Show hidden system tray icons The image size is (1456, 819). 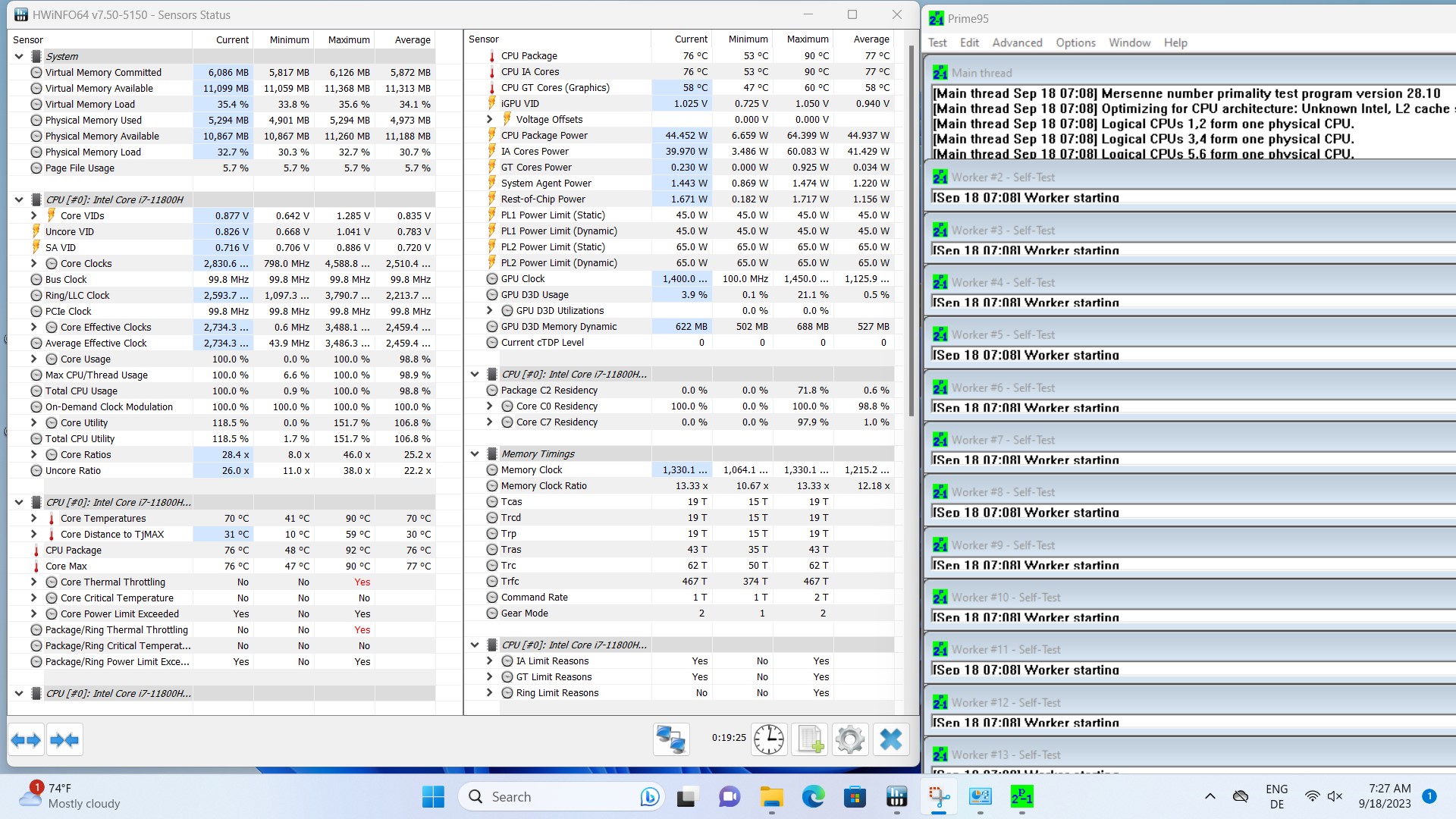pyautogui.click(x=1210, y=796)
